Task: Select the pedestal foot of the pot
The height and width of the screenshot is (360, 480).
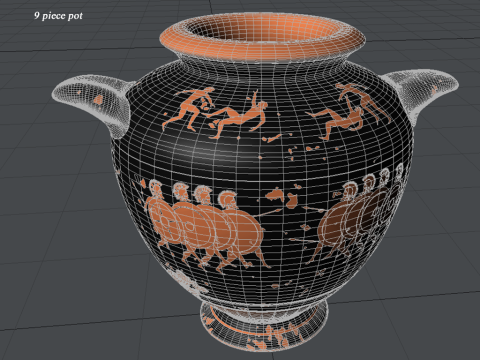Action: coord(264,326)
